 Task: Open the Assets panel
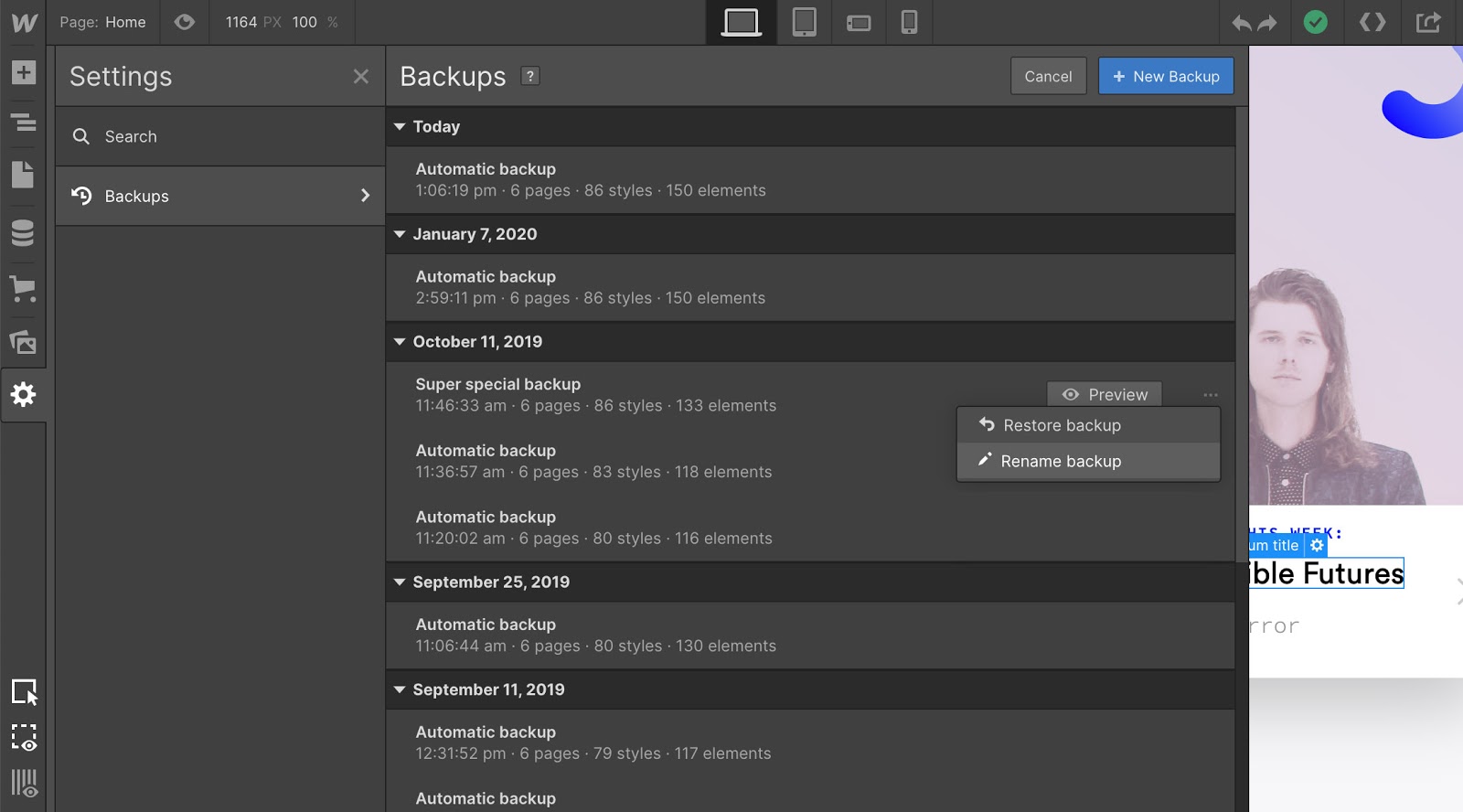[x=23, y=343]
